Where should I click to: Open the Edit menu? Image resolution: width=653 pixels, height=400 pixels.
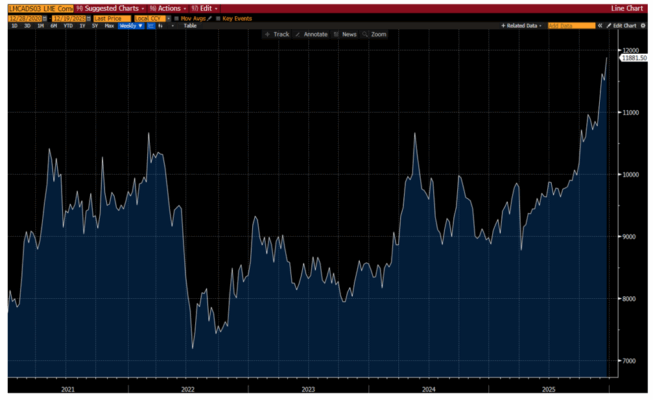pyautogui.click(x=206, y=8)
